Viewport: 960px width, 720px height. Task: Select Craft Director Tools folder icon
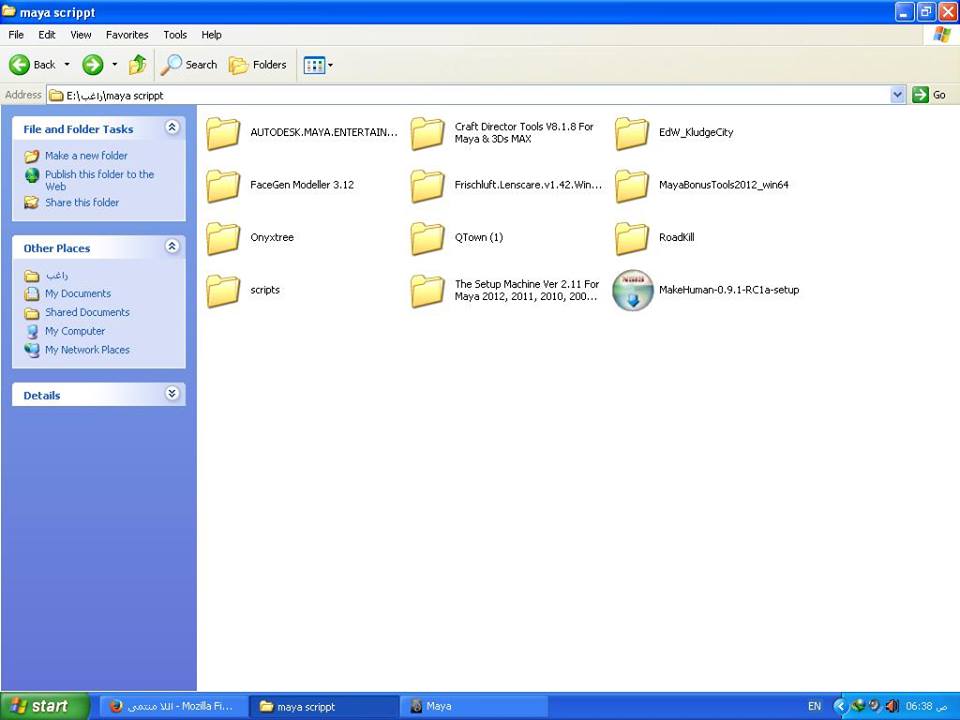(427, 133)
